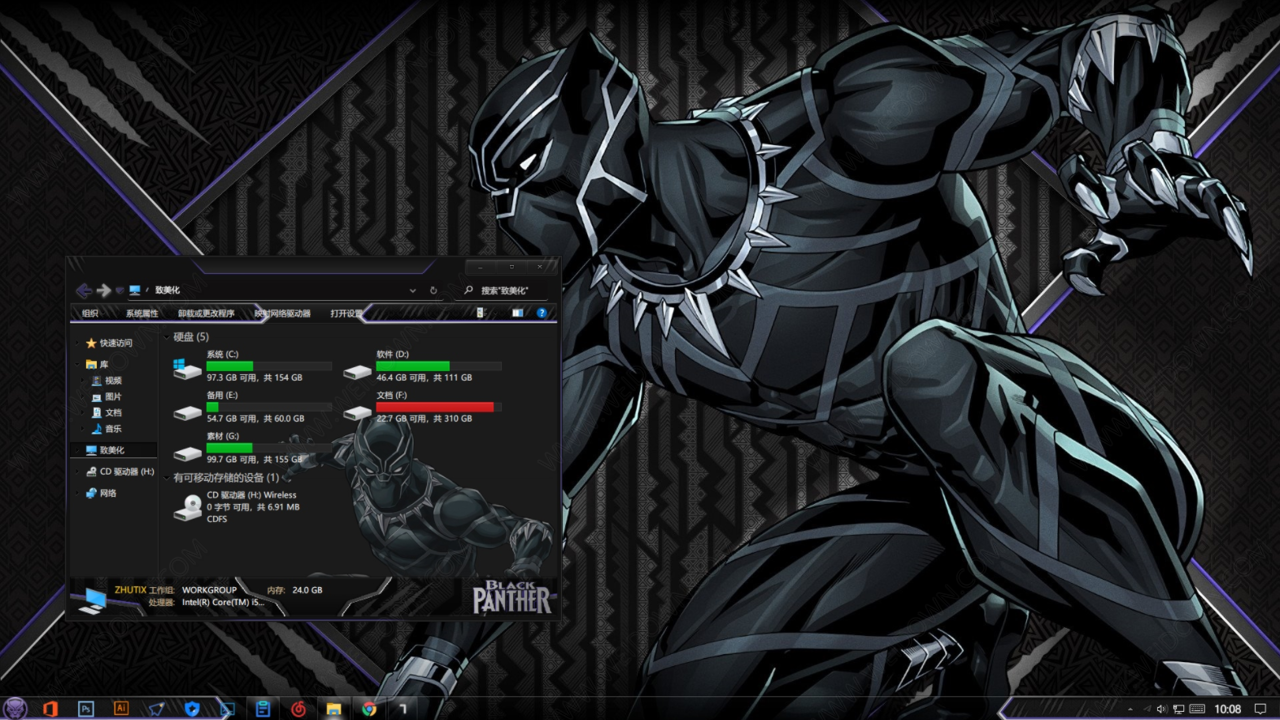Select CD 驱动器 (H:) in sidebar
This screenshot has height=720, width=1280.
point(120,471)
